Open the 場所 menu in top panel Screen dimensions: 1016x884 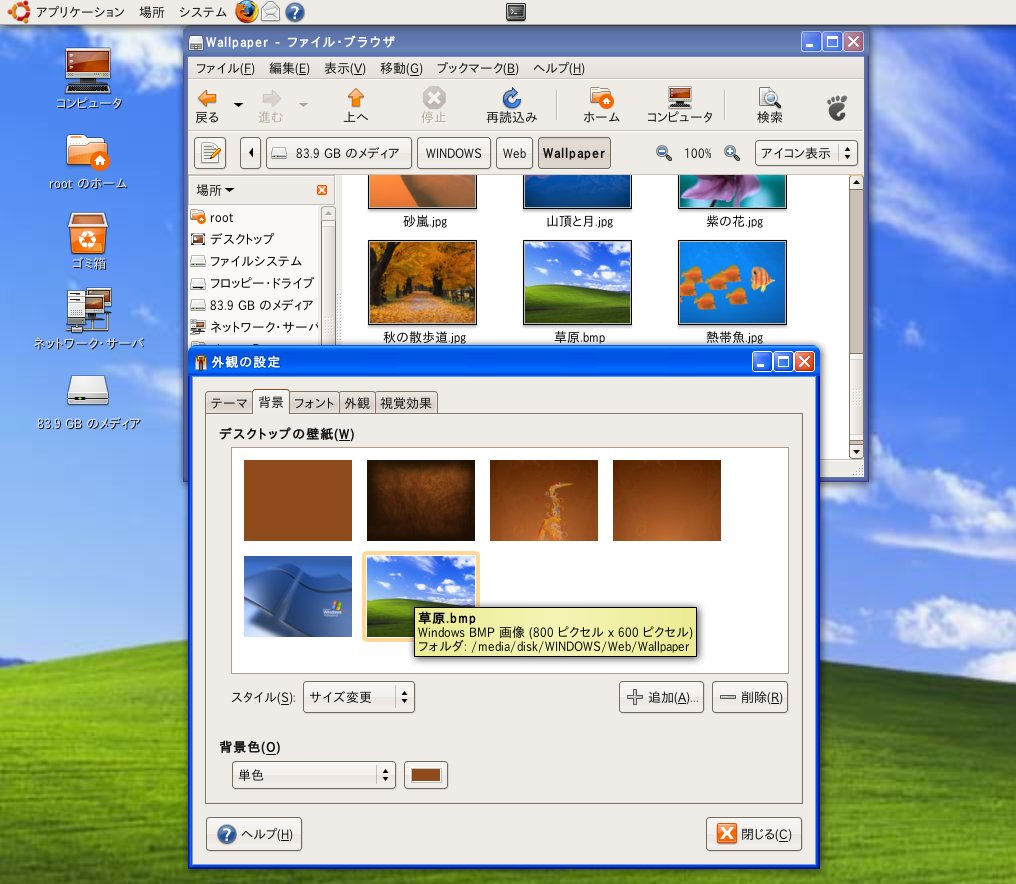point(152,12)
